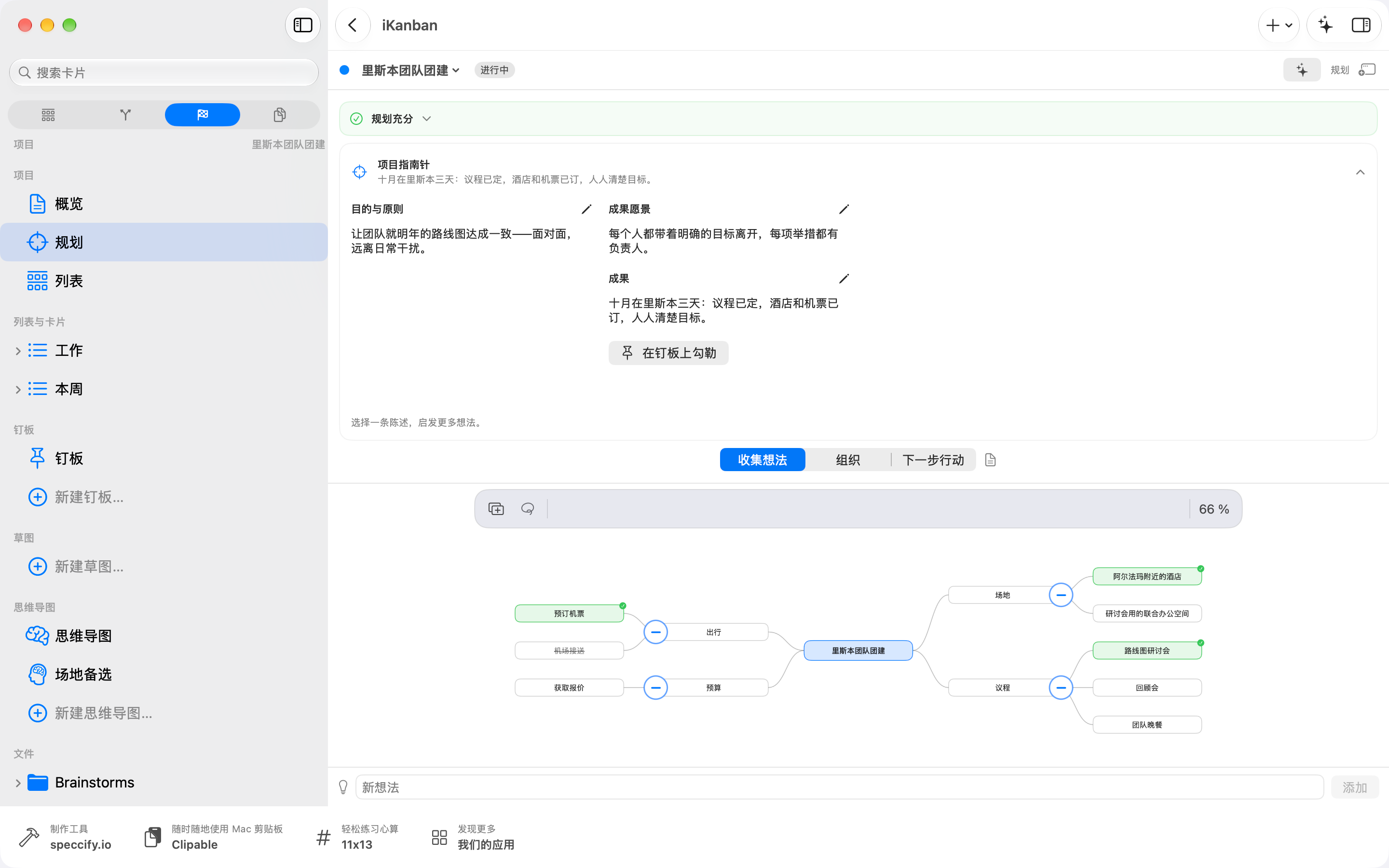1389x868 pixels.
Task: Collapse the 项目指南针 panel
Action: (1360, 172)
